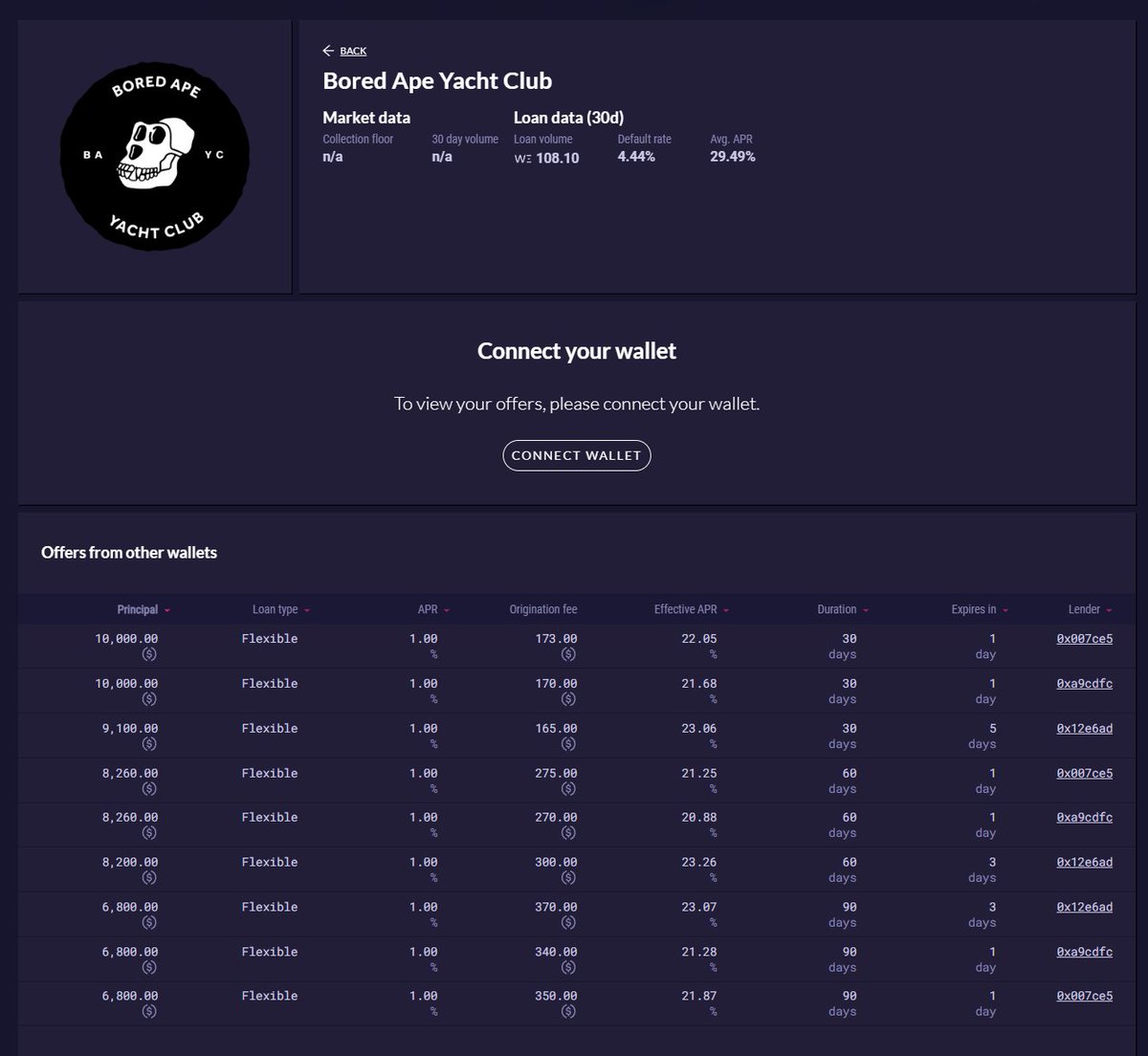Click currency icon under 275.00 origination fee
1148x1056 pixels.
[568, 789]
